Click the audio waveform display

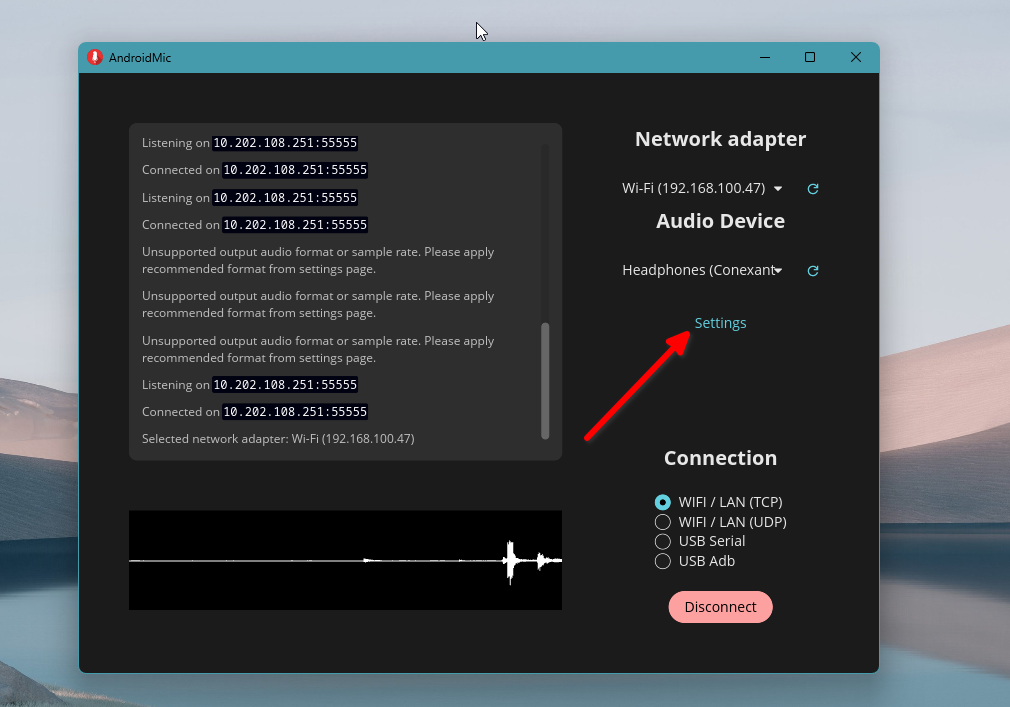point(345,560)
